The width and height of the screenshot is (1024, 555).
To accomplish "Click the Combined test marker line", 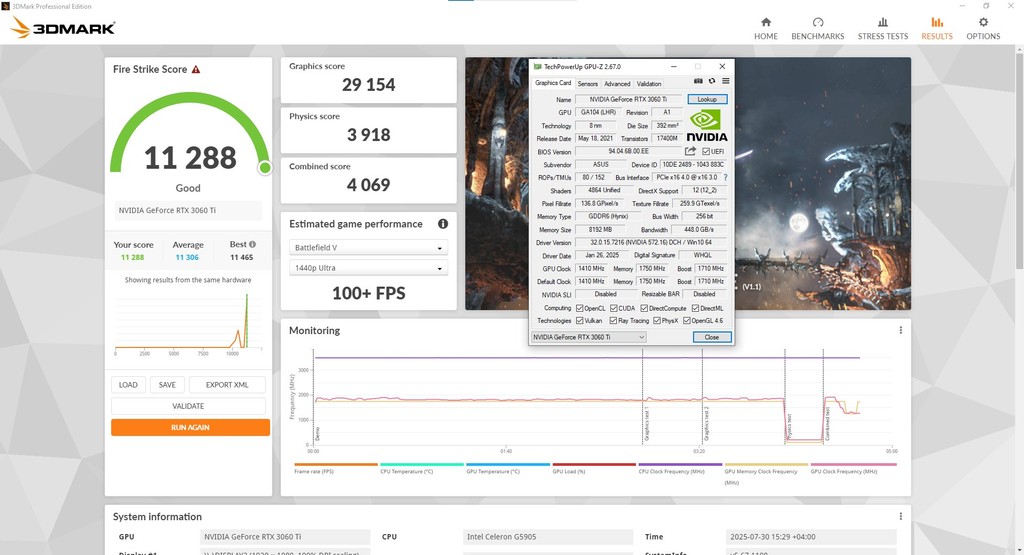I will point(823,396).
